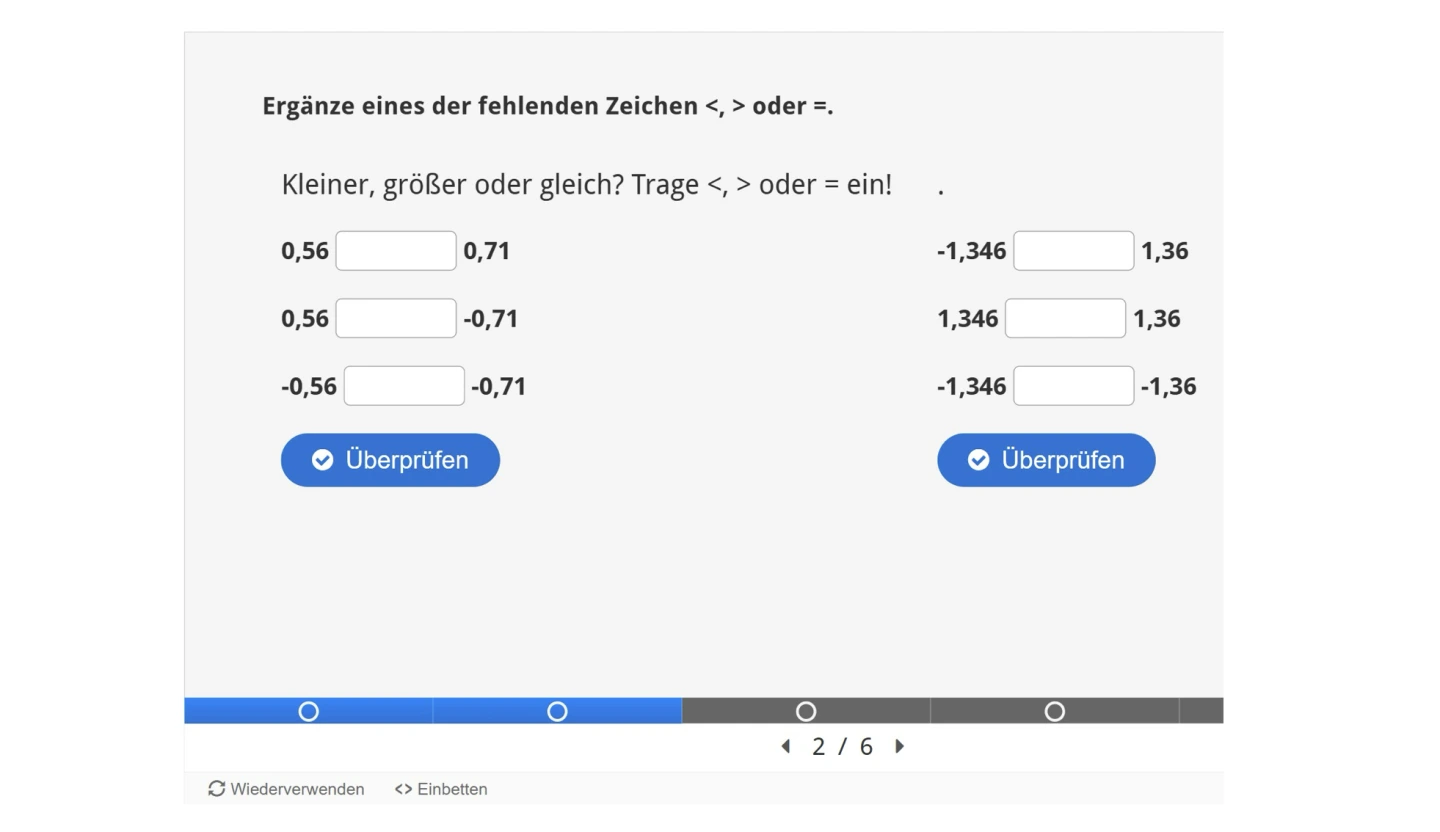Screen dimensions: 1440x832
Task: Jump to first slide progress circle
Action: click(x=308, y=711)
